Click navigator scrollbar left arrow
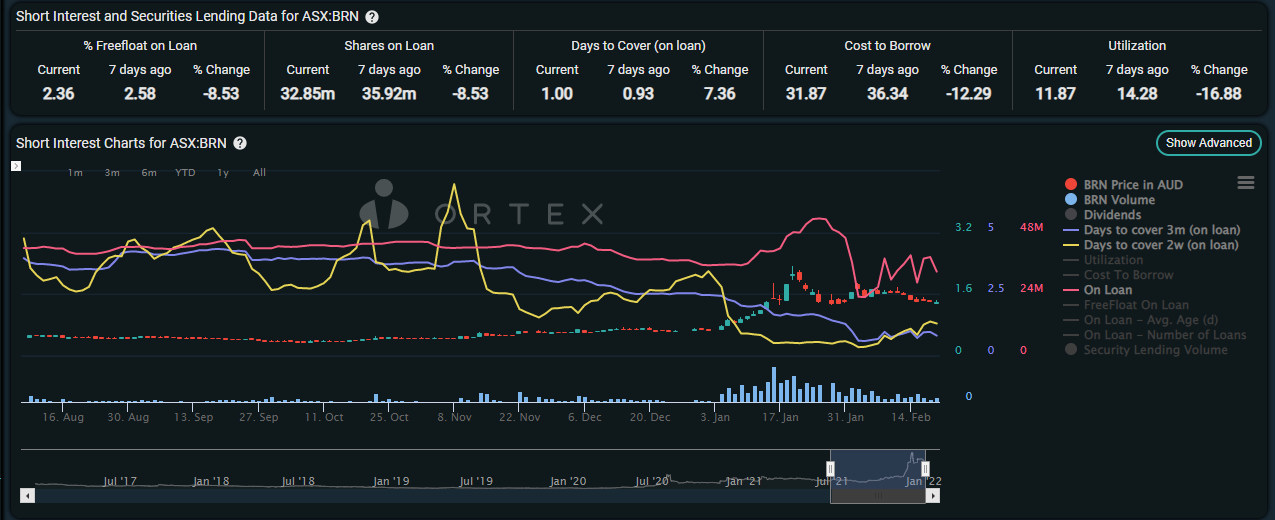 [27, 495]
